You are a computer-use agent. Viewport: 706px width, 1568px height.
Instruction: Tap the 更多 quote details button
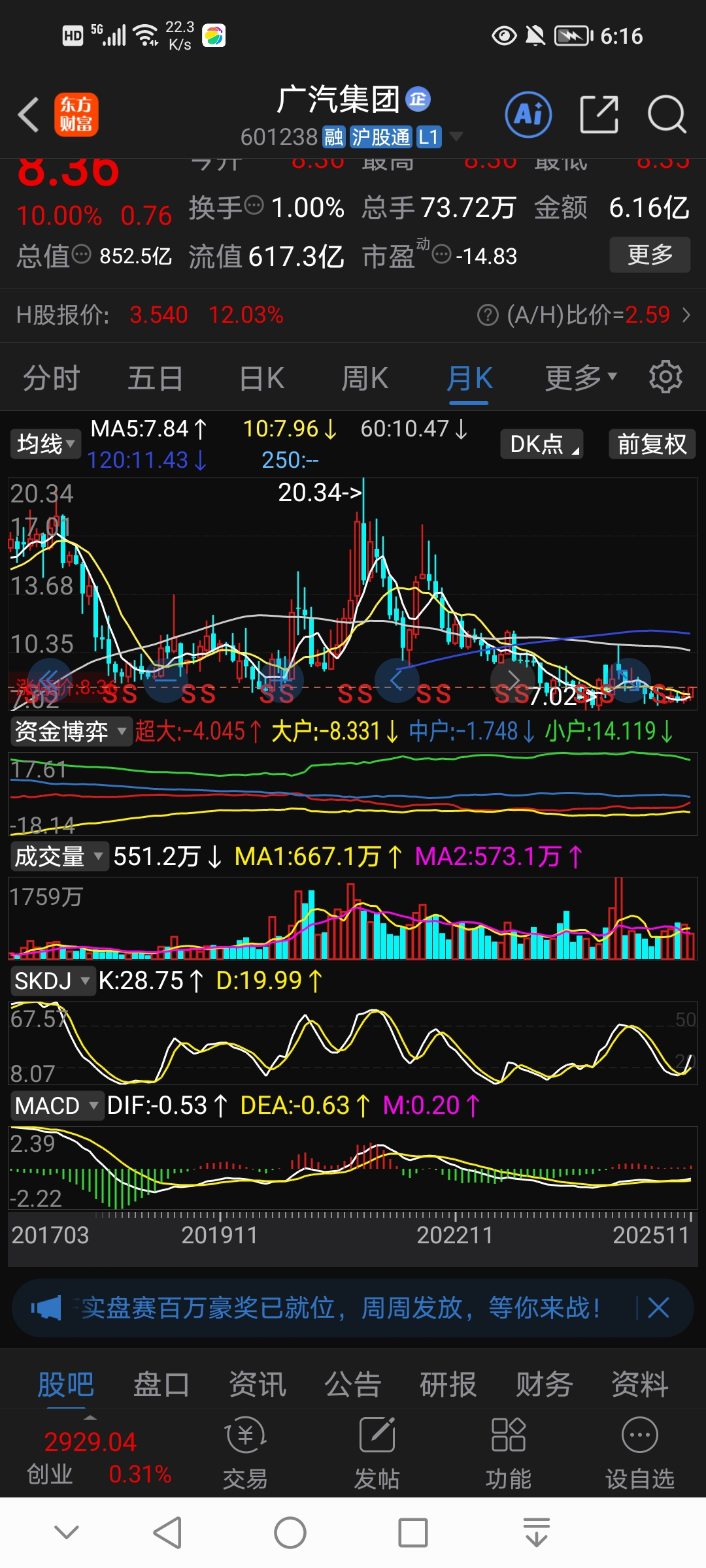pyautogui.click(x=650, y=254)
